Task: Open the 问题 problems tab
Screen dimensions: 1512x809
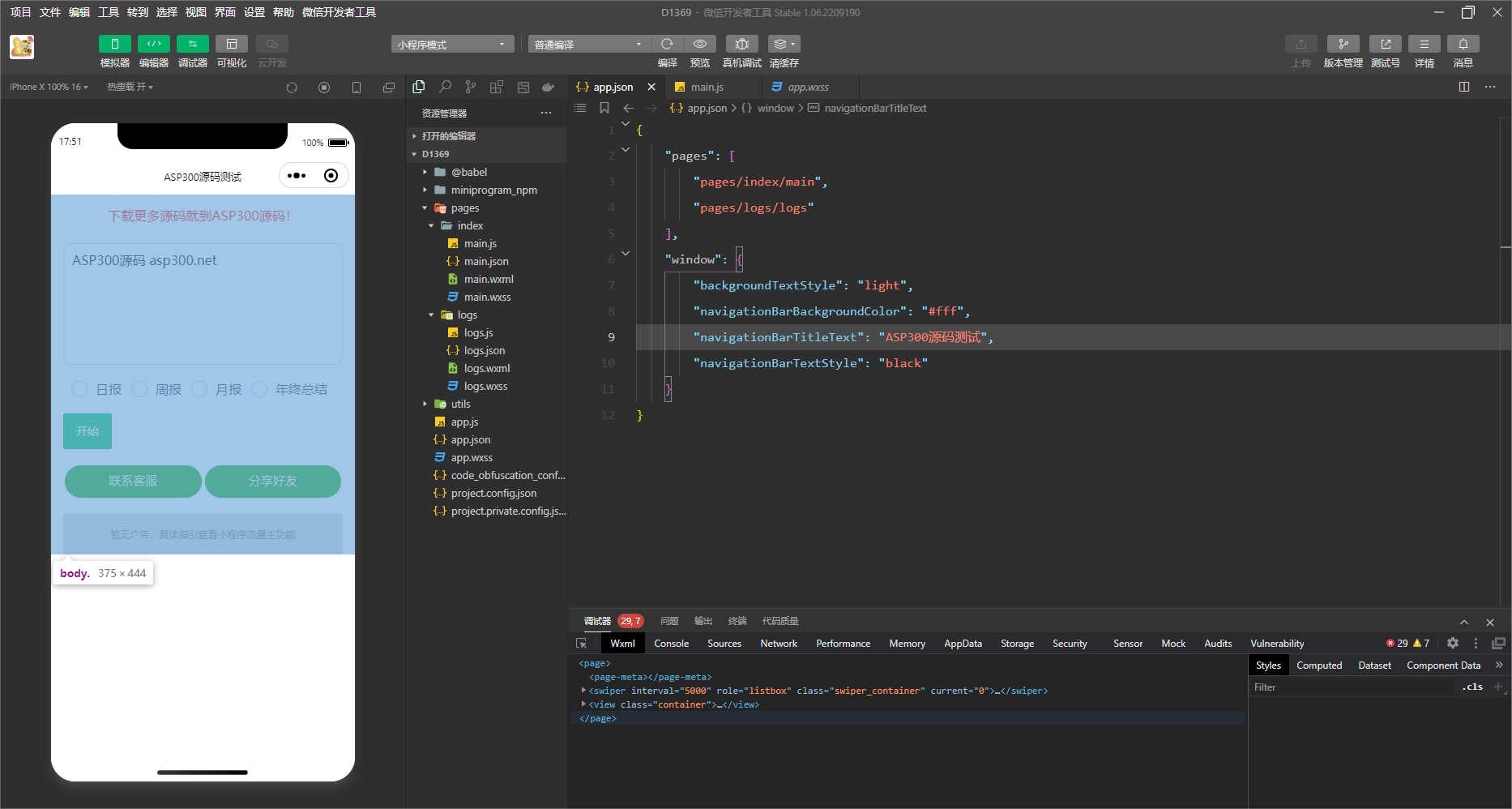Action: [669, 621]
